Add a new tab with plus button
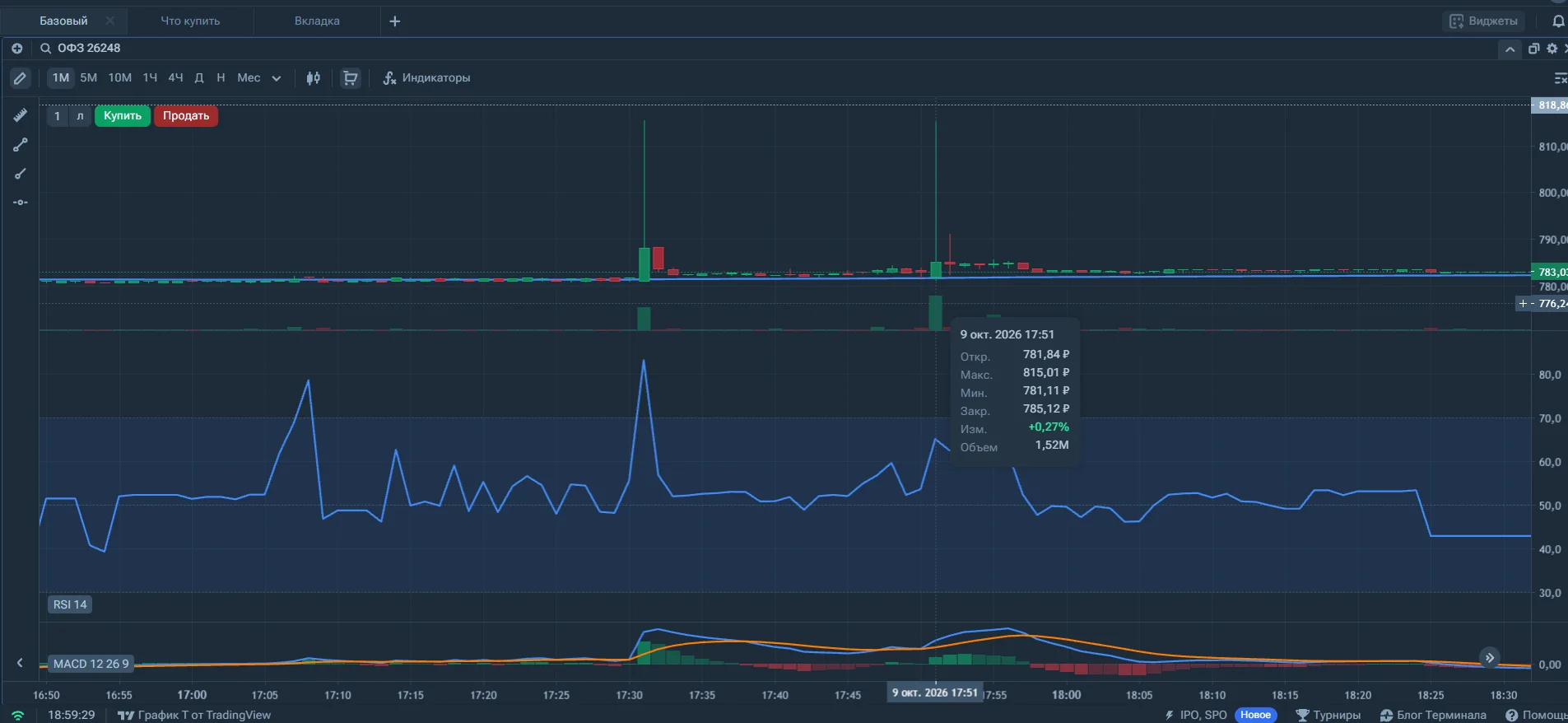 [x=395, y=21]
